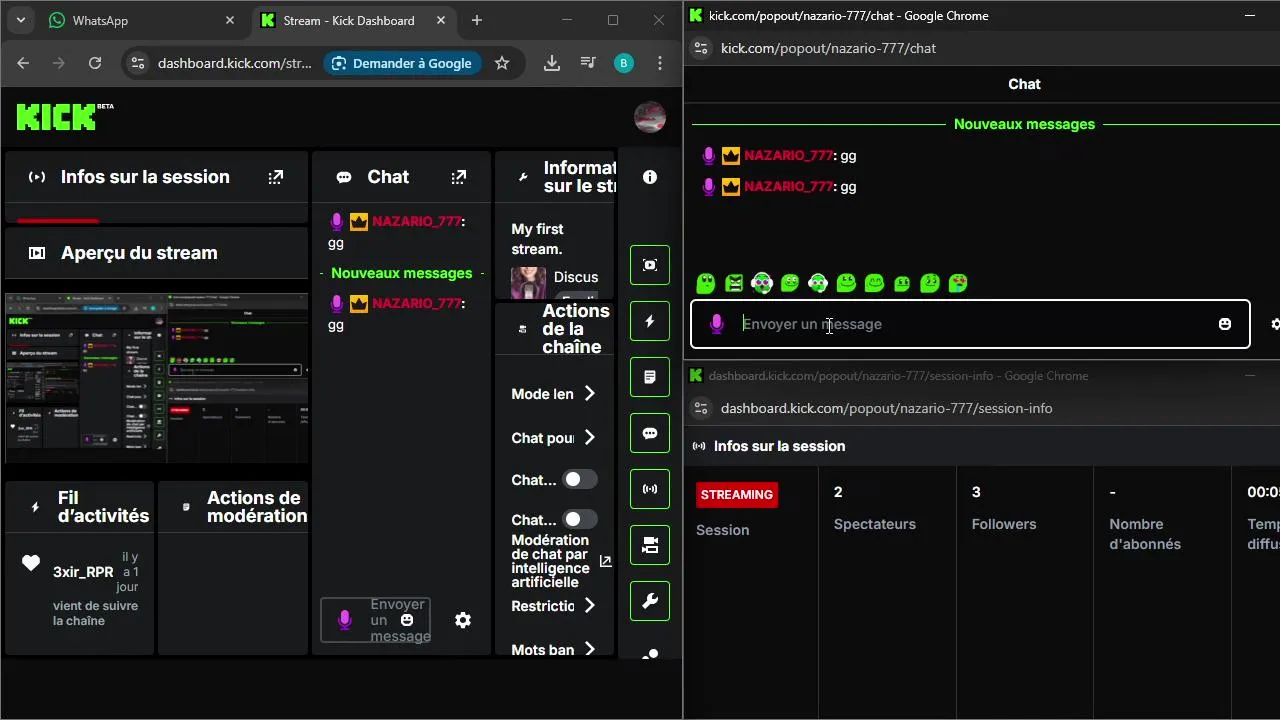Open the Chrome three-dot menu
Screen dimensions: 1280x720
[660, 63]
